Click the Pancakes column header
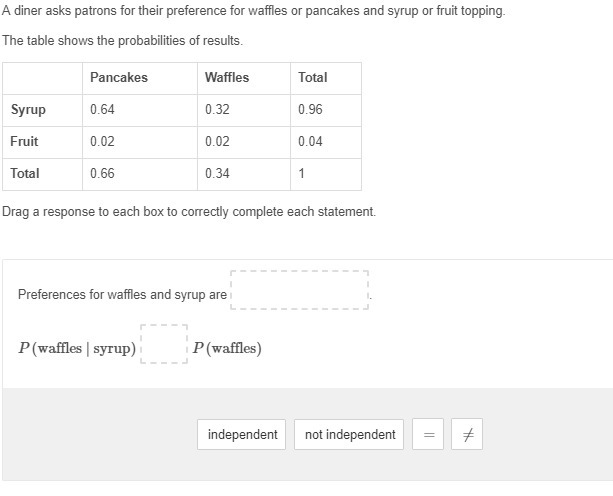This screenshot has height=496, width=613. click(119, 78)
